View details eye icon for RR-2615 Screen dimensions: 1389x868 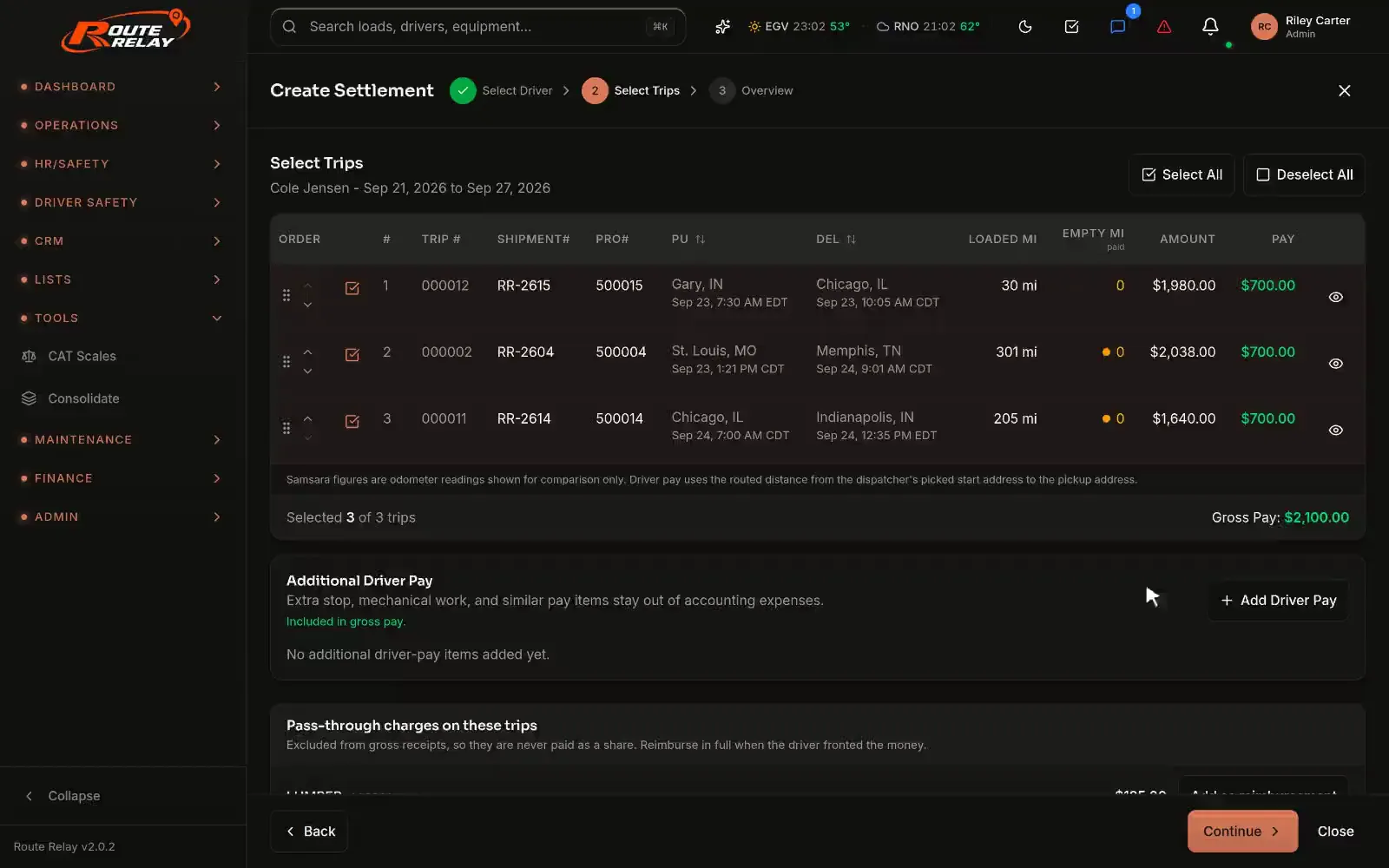(1336, 298)
